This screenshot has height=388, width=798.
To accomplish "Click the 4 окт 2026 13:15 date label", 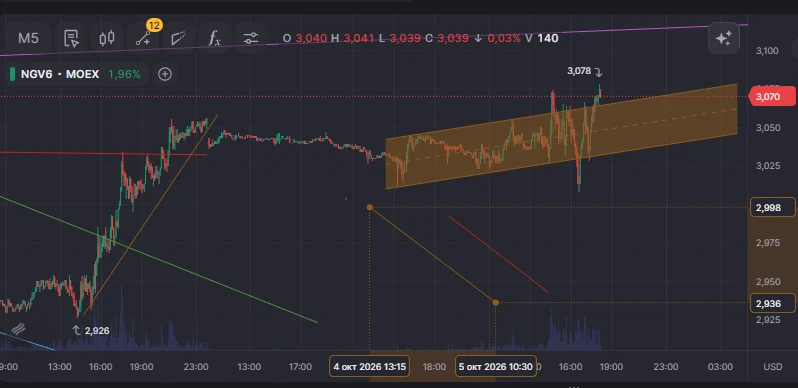I will [x=370, y=366].
